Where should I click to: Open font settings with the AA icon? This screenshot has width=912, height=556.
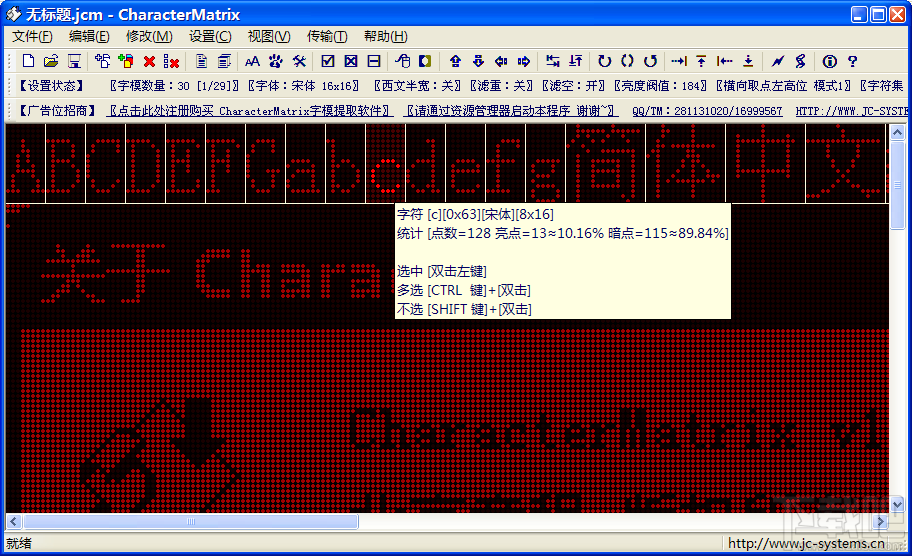click(x=252, y=61)
